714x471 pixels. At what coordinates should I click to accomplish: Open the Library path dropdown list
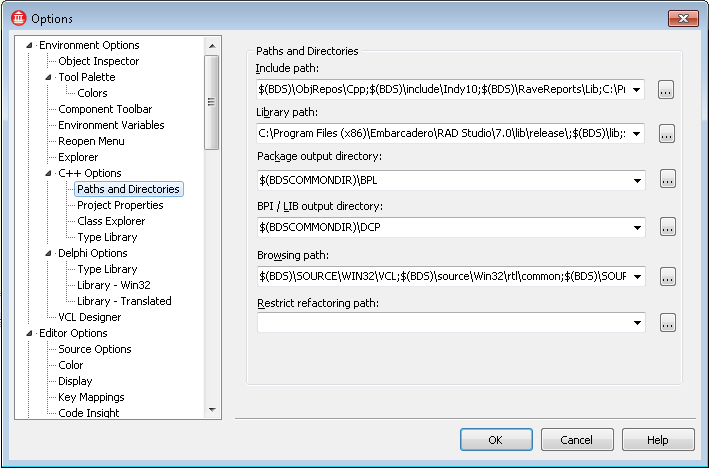(637, 134)
